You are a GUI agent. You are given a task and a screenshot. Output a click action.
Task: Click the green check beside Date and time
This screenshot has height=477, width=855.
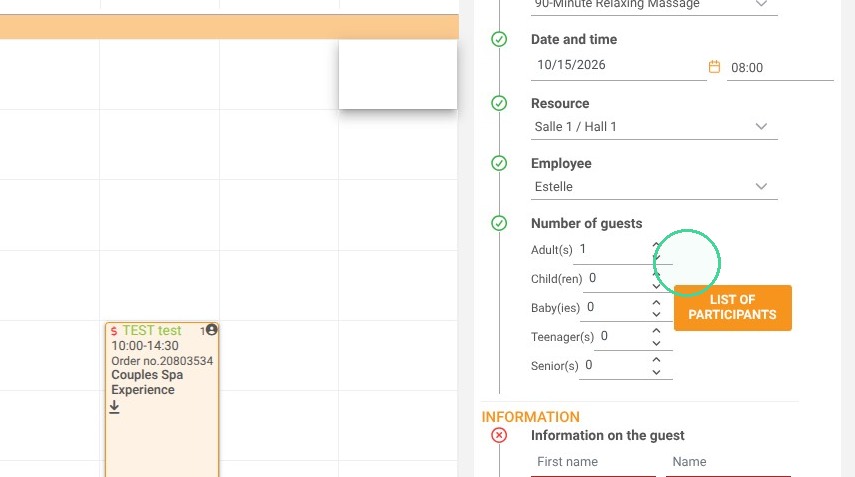(x=499, y=39)
